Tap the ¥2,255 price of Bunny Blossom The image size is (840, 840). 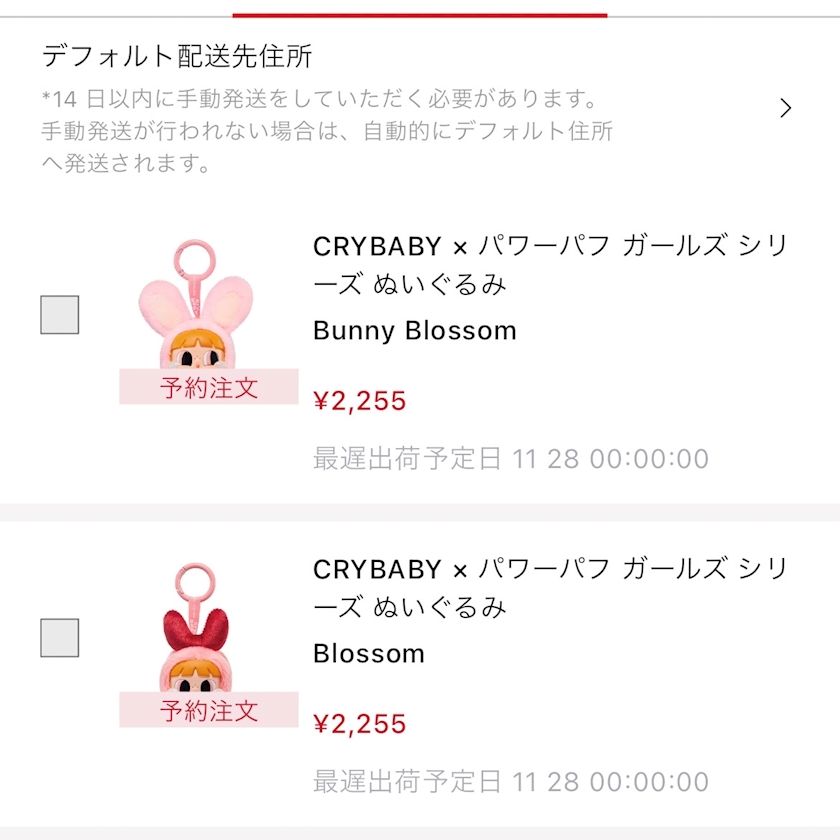360,401
